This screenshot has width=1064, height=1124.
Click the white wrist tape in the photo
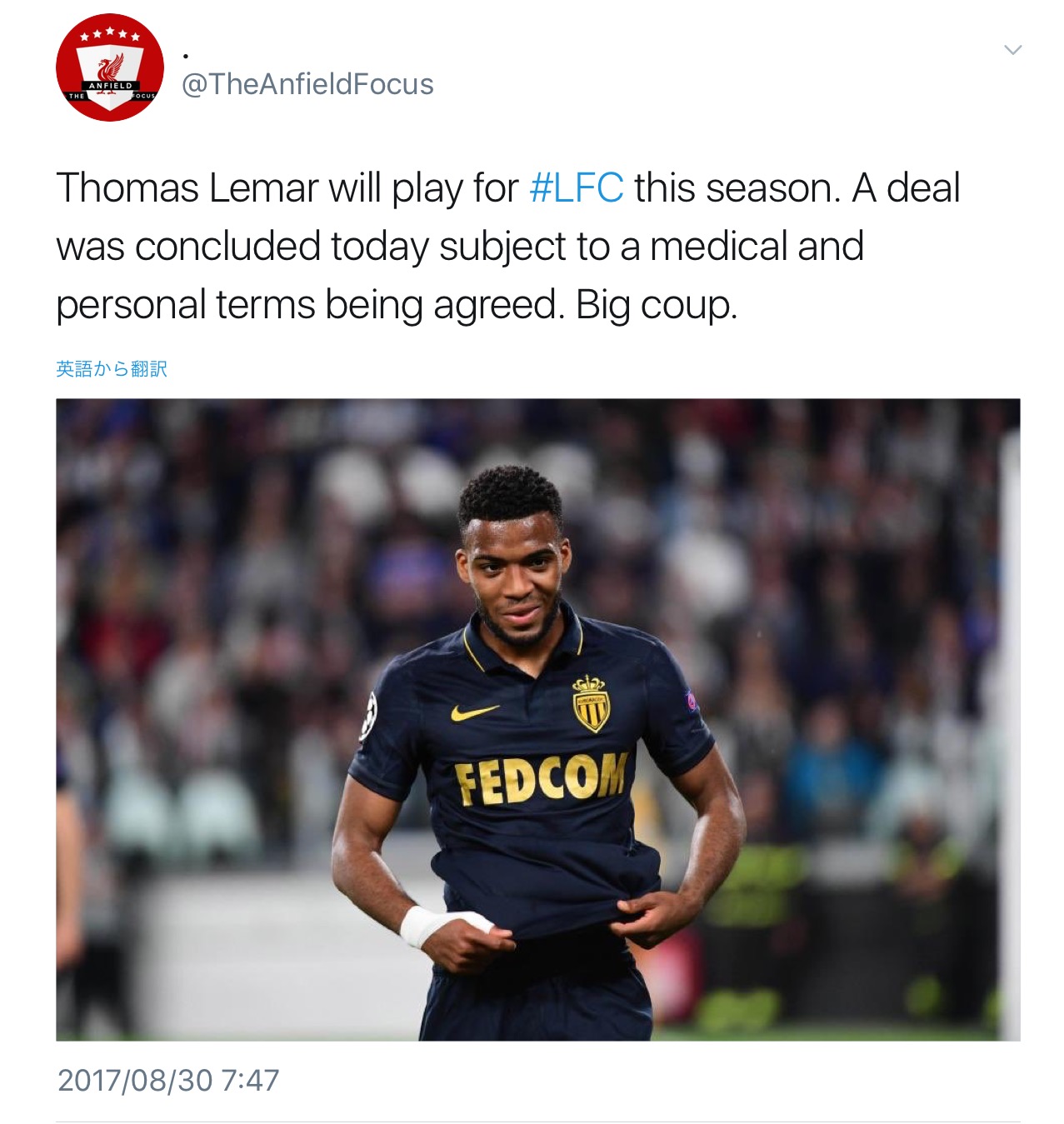tap(437, 925)
